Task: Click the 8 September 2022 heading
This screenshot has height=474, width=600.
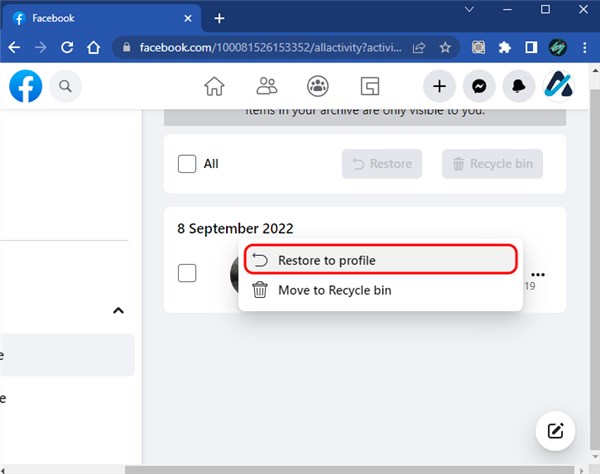Action: (x=235, y=228)
